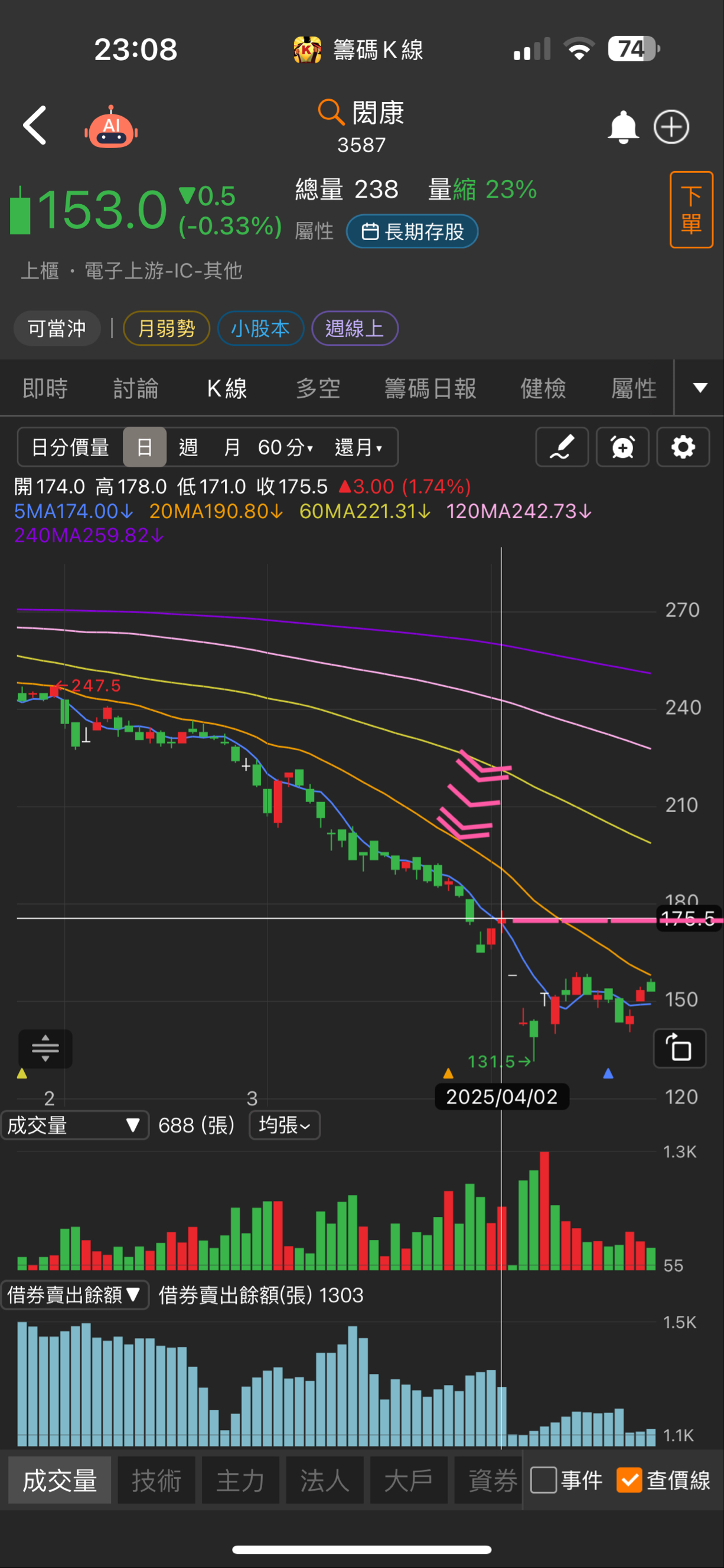Expand more tabs with down triangle
Image resolution: width=724 pixels, height=1568 pixels.
click(x=700, y=388)
